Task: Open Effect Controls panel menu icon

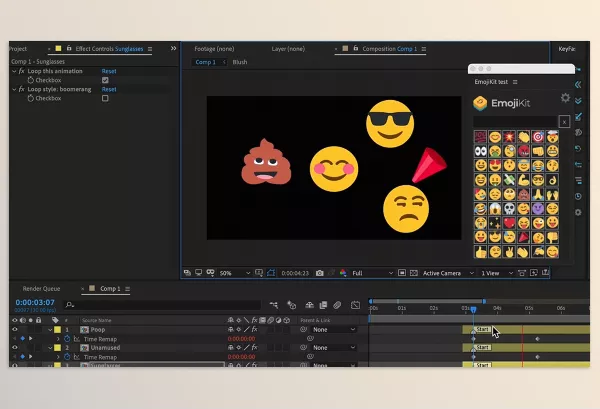Action: (150, 49)
